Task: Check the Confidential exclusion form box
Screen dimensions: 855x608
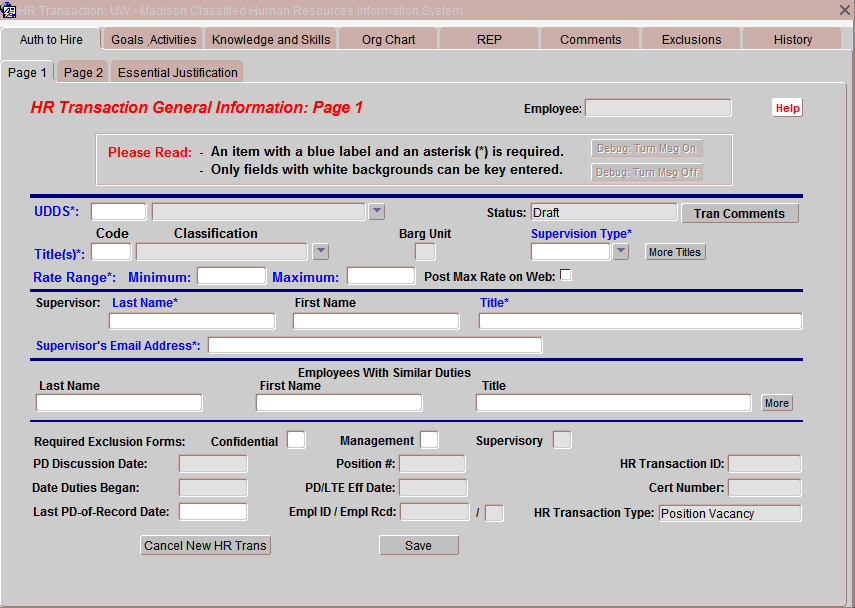Action: coord(296,440)
